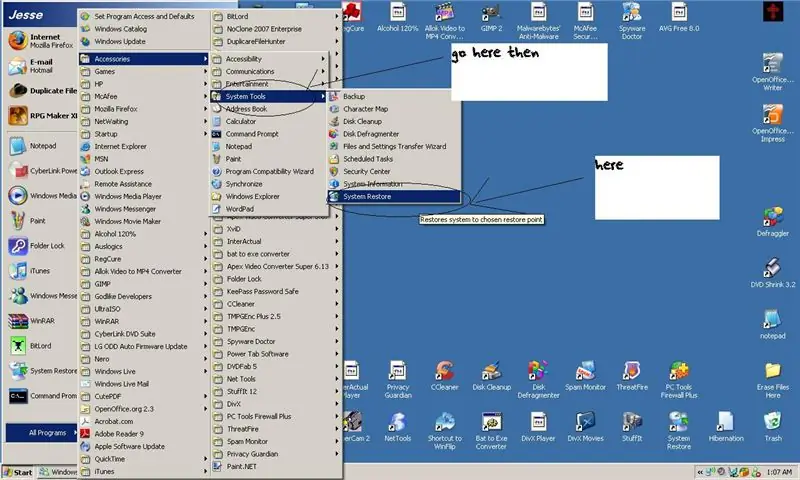The image size is (800, 480).
Task: Open Folder Lock from Start menu left pane
Action: coord(41,246)
